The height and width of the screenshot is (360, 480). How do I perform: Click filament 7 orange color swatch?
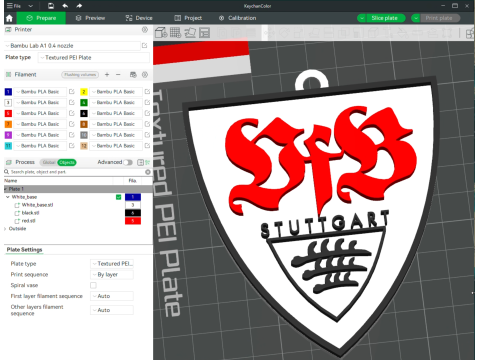[8, 124]
